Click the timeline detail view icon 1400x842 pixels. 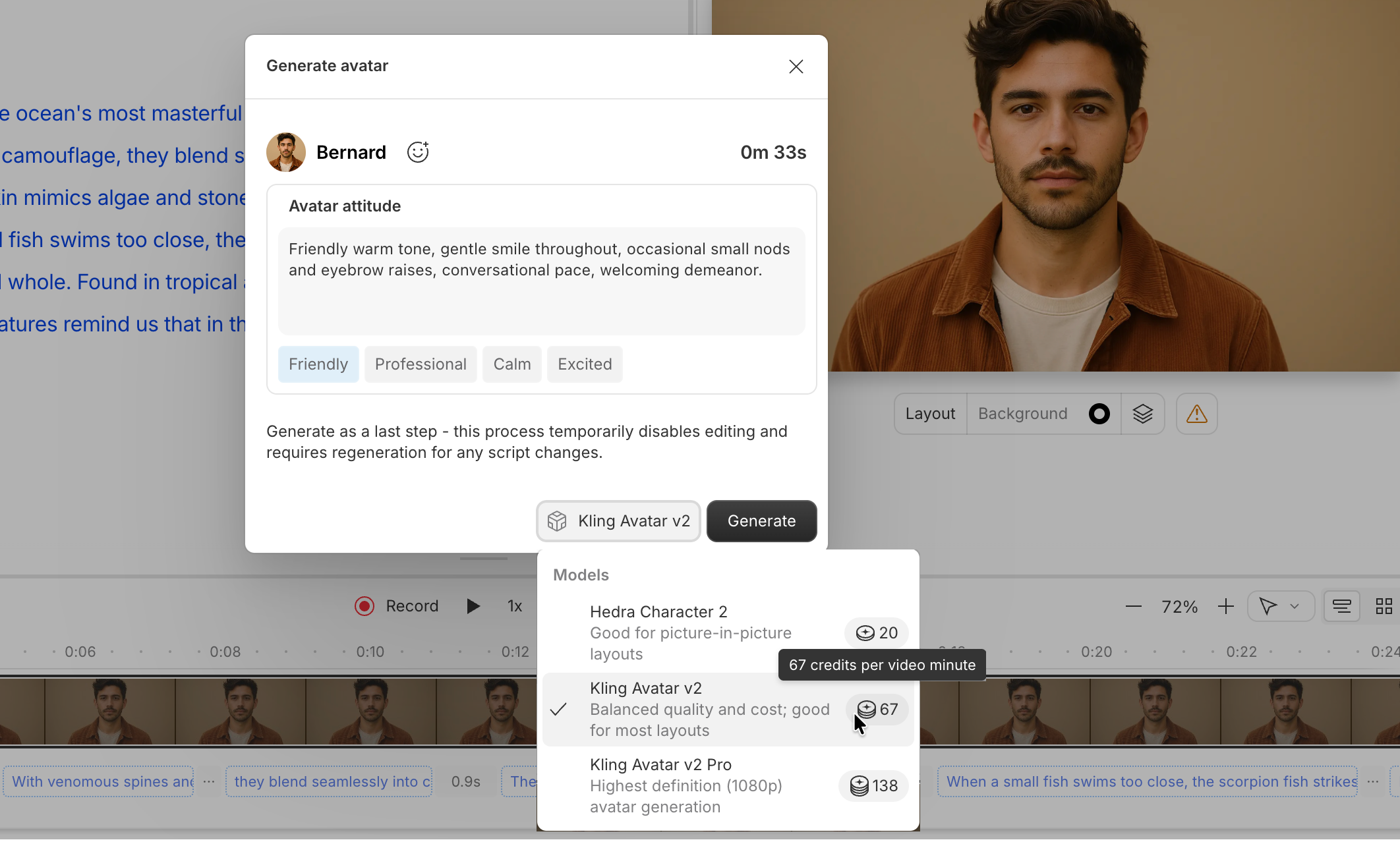[1341, 605]
